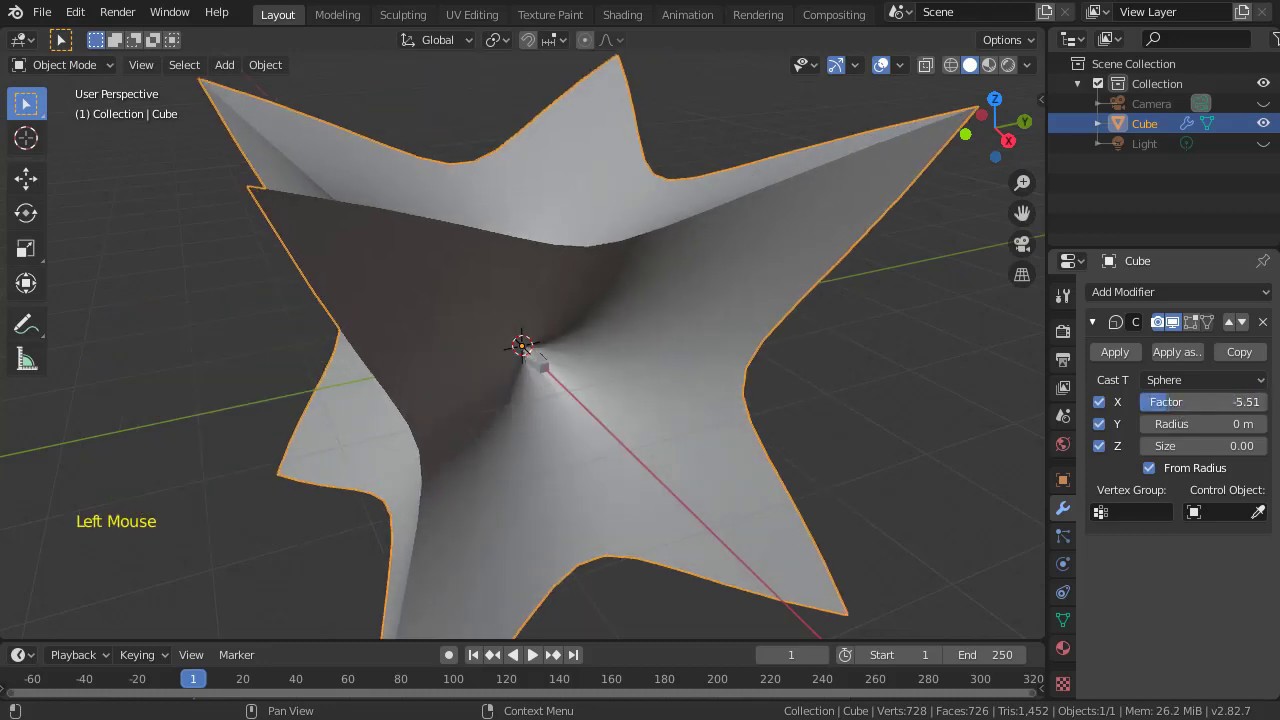This screenshot has height=720, width=1280.
Task: Select the Transform tool
Action: click(x=26, y=283)
